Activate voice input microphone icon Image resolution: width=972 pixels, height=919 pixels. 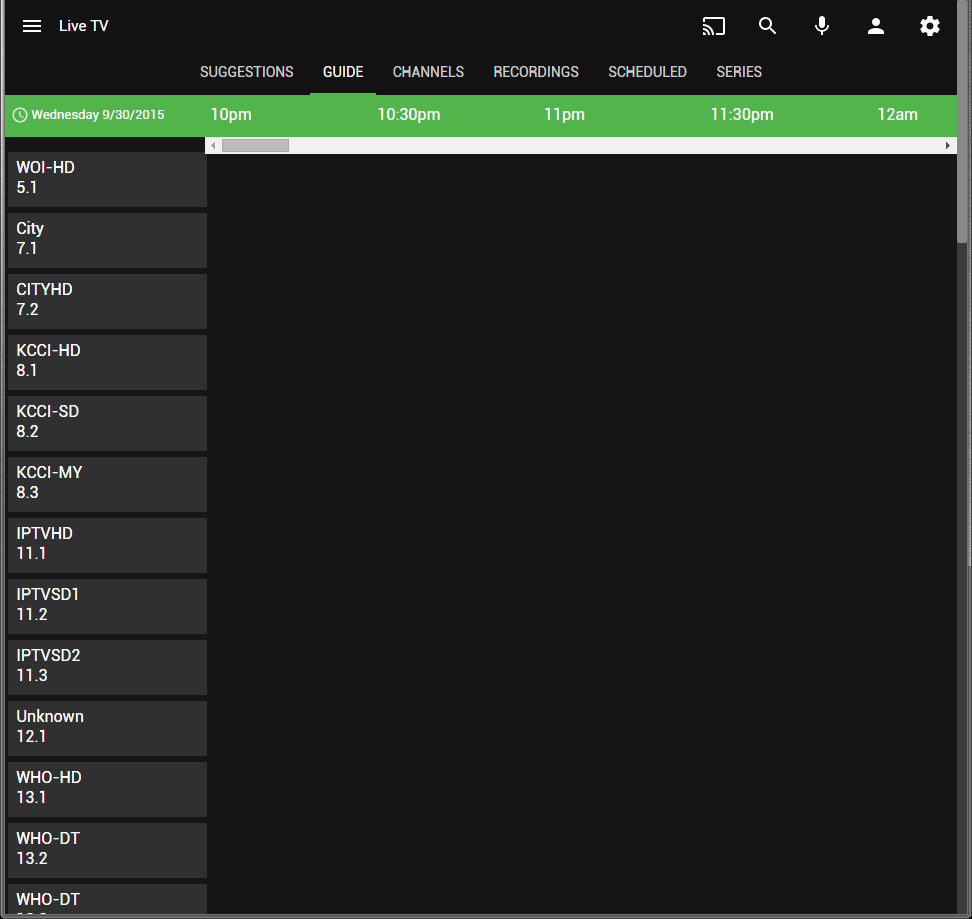tap(821, 26)
